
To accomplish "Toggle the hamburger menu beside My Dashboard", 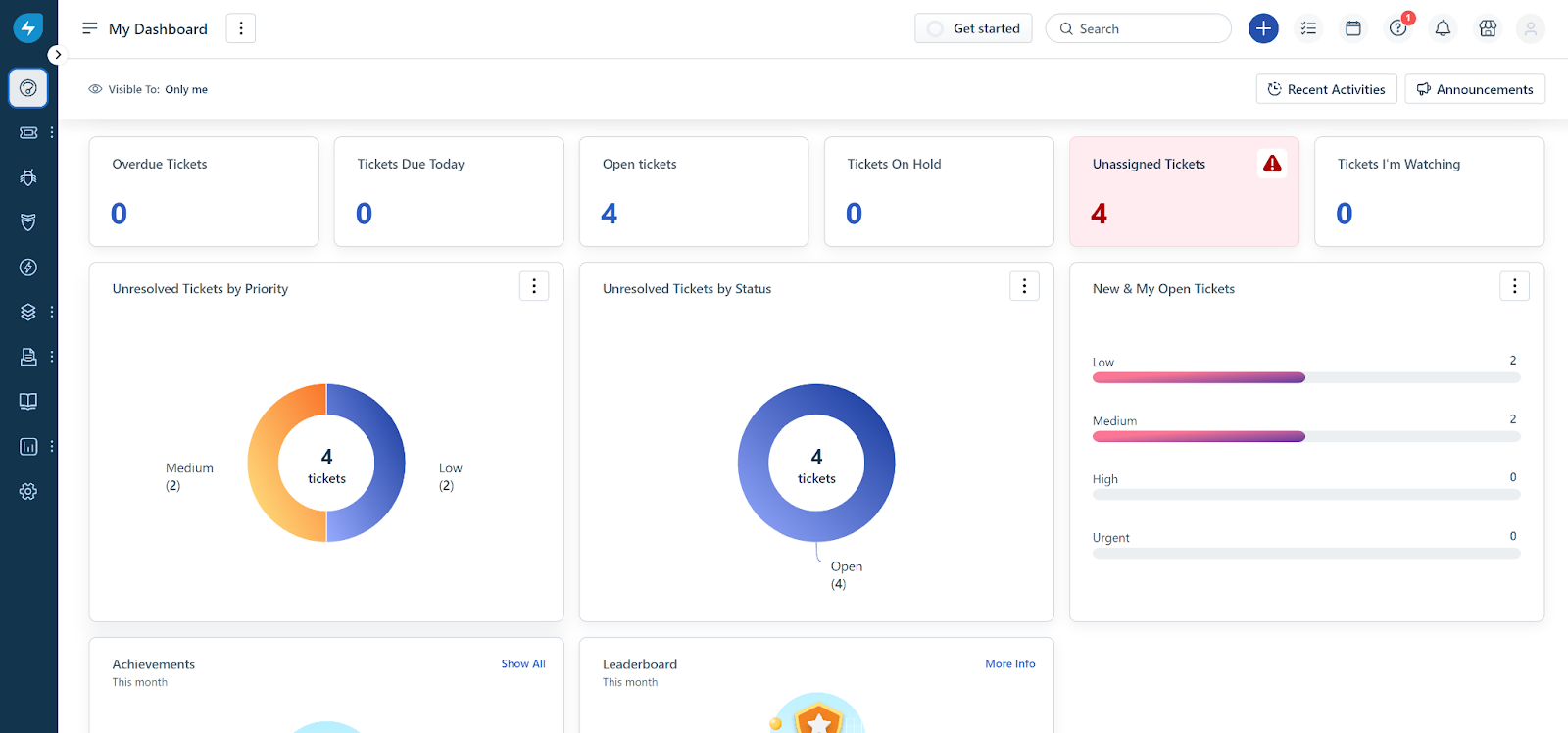I will [90, 28].
